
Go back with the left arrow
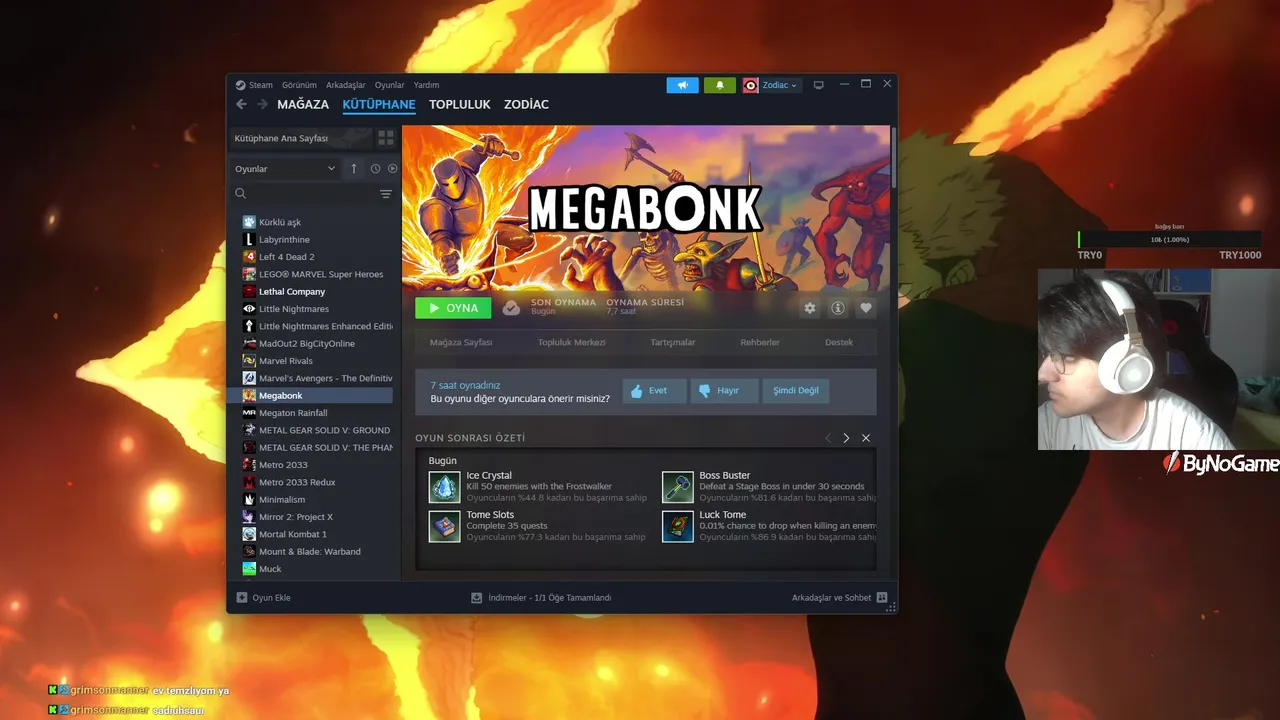point(241,104)
